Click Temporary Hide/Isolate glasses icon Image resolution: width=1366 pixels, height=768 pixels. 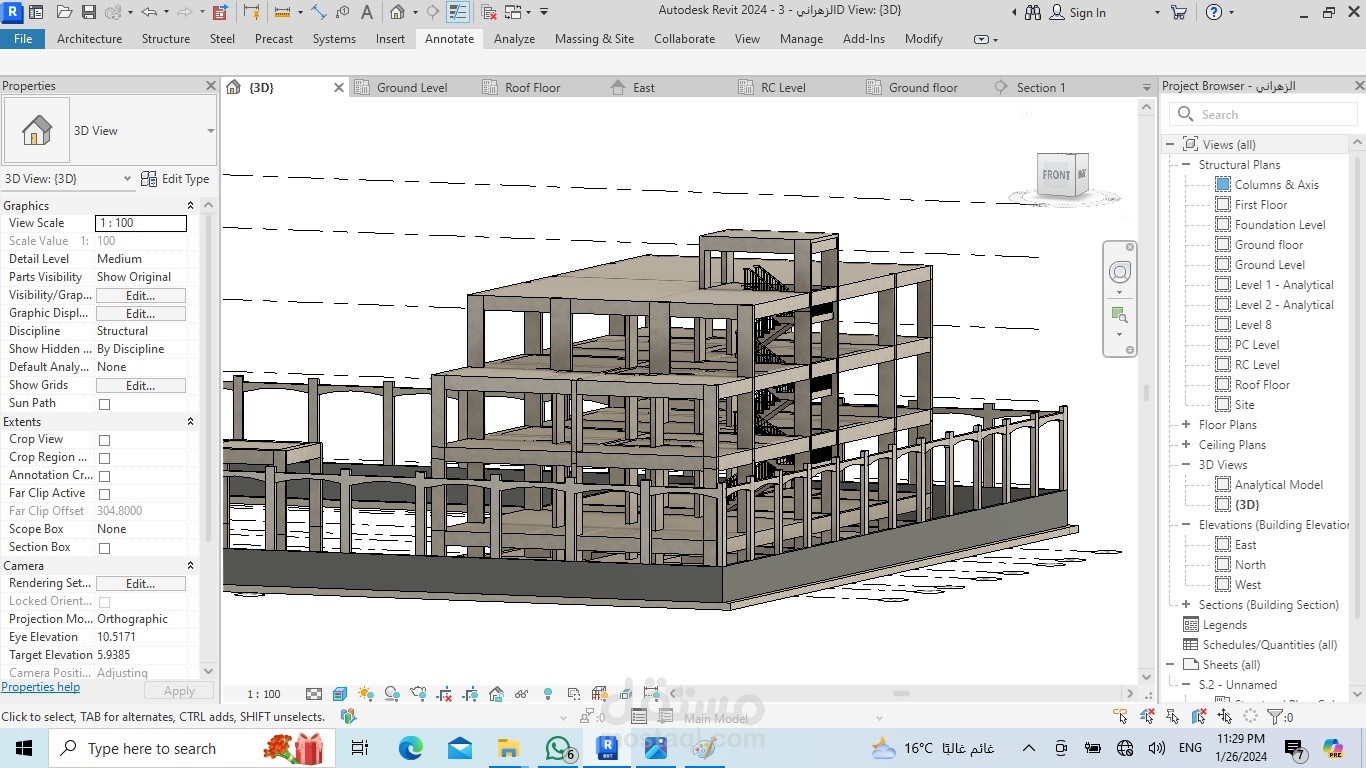pos(521,694)
